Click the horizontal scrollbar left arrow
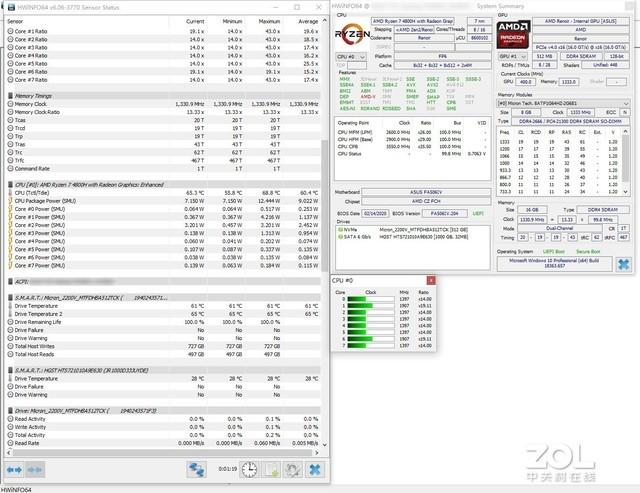 point(9,453)
